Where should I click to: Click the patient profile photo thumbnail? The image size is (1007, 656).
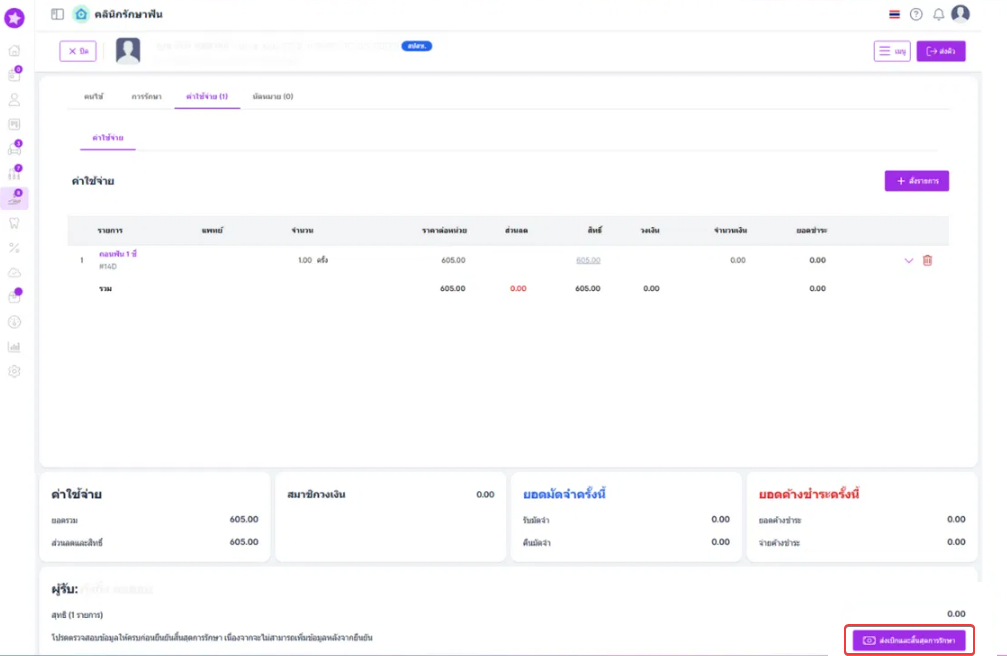[128, 51]
